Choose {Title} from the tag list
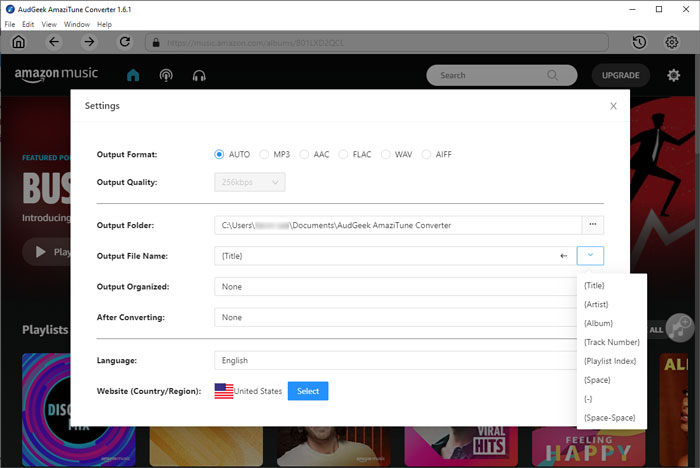Image resolution: width=700 pixels, height=468 pixels. pyautogui.click(x=612, y=285)
